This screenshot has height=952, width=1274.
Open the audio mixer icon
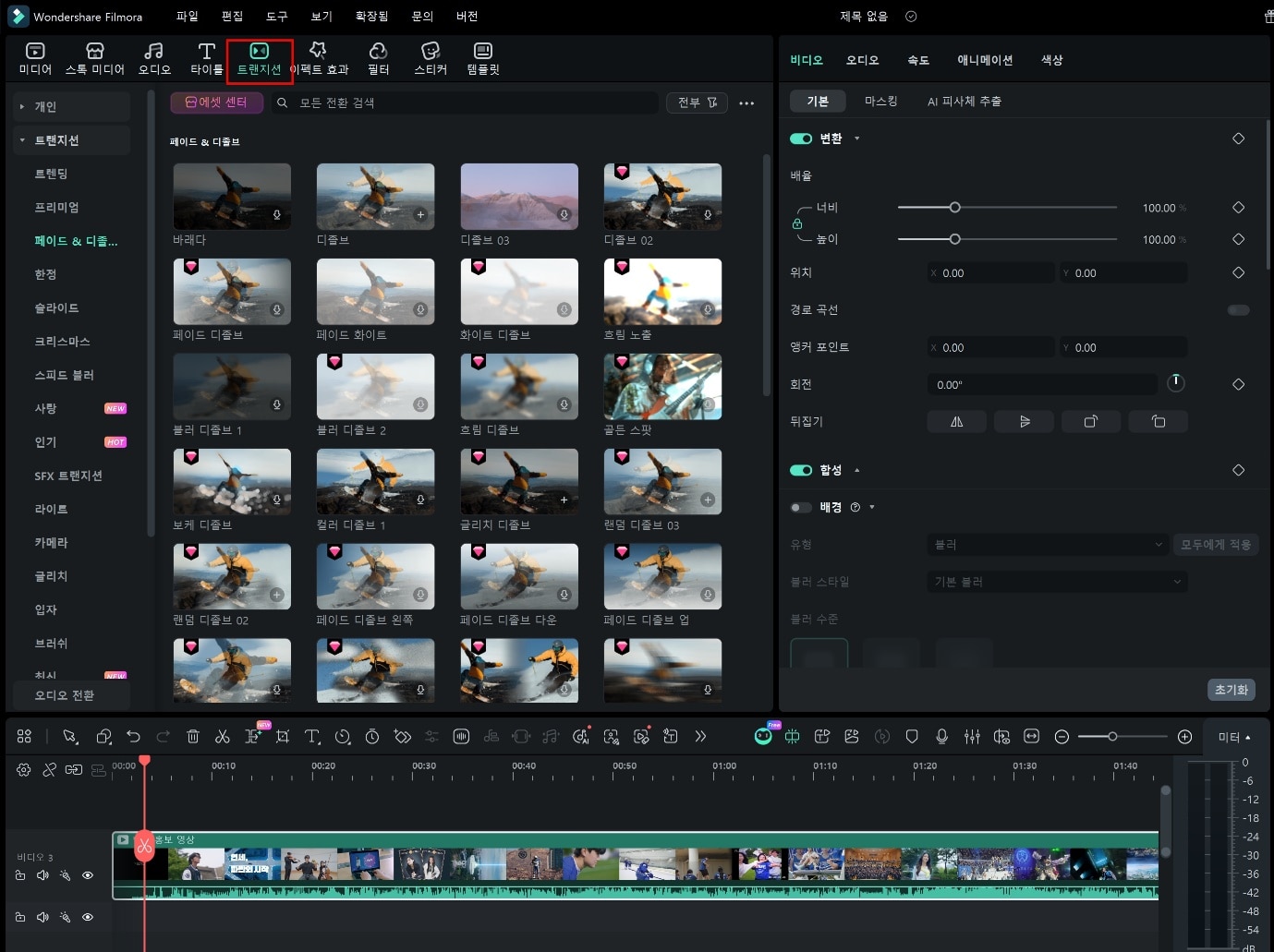pos(972,736)
